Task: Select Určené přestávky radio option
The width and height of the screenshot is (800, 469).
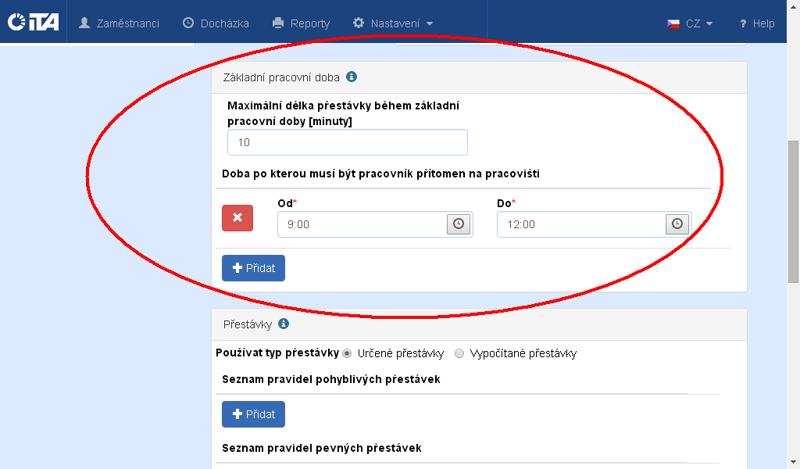Action: 347,353
